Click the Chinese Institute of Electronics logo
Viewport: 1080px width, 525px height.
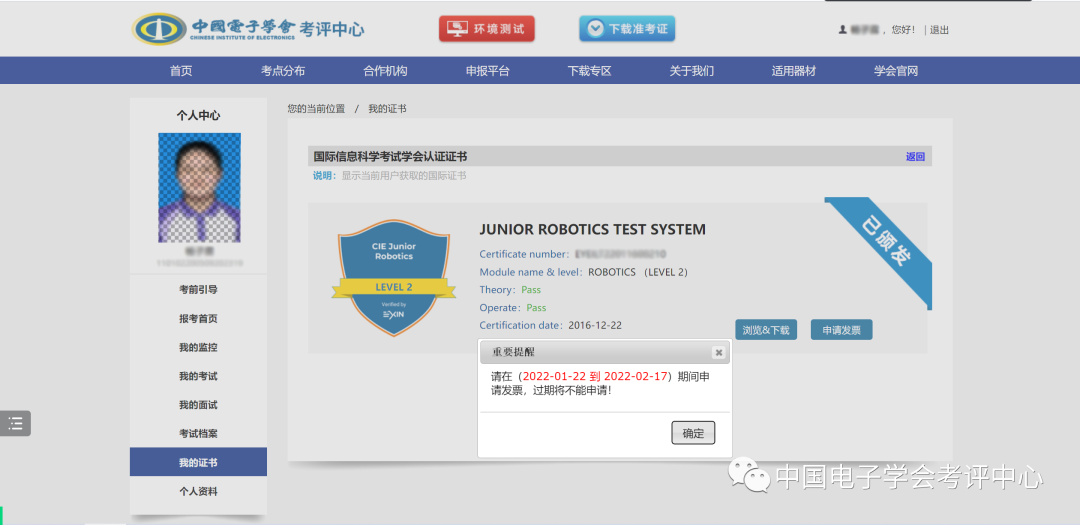coord(247,28)
